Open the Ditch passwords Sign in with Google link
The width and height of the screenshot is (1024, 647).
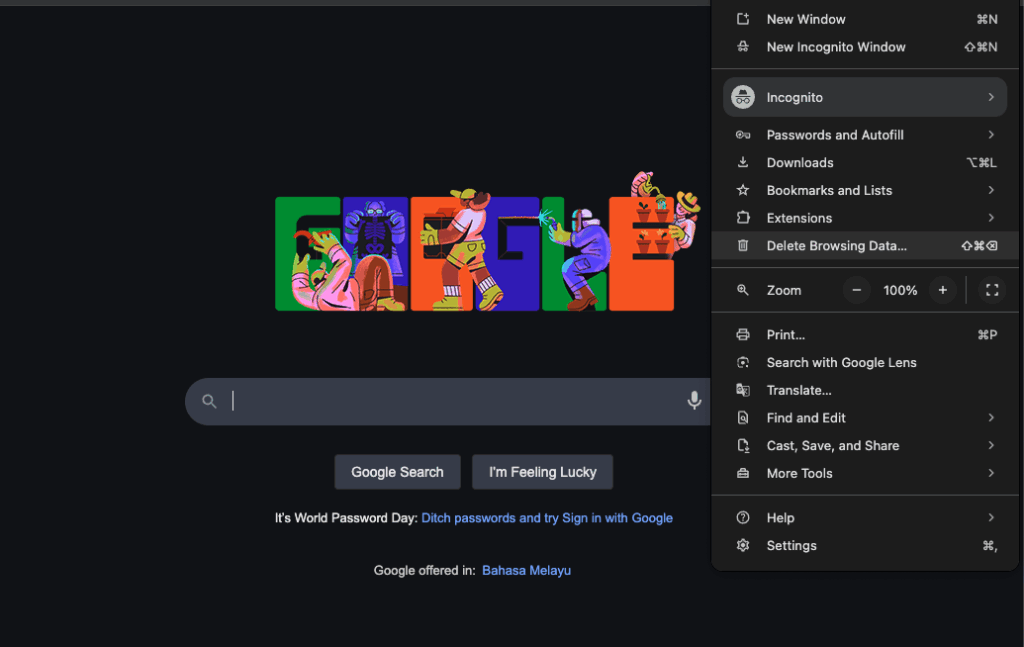coord(547,518)
